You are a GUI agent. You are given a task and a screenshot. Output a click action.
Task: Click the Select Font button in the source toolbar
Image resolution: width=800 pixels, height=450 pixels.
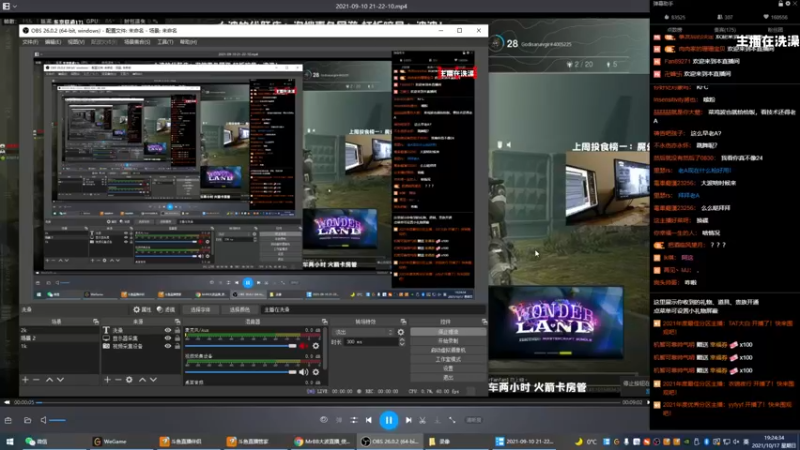(x=200, y=309)
